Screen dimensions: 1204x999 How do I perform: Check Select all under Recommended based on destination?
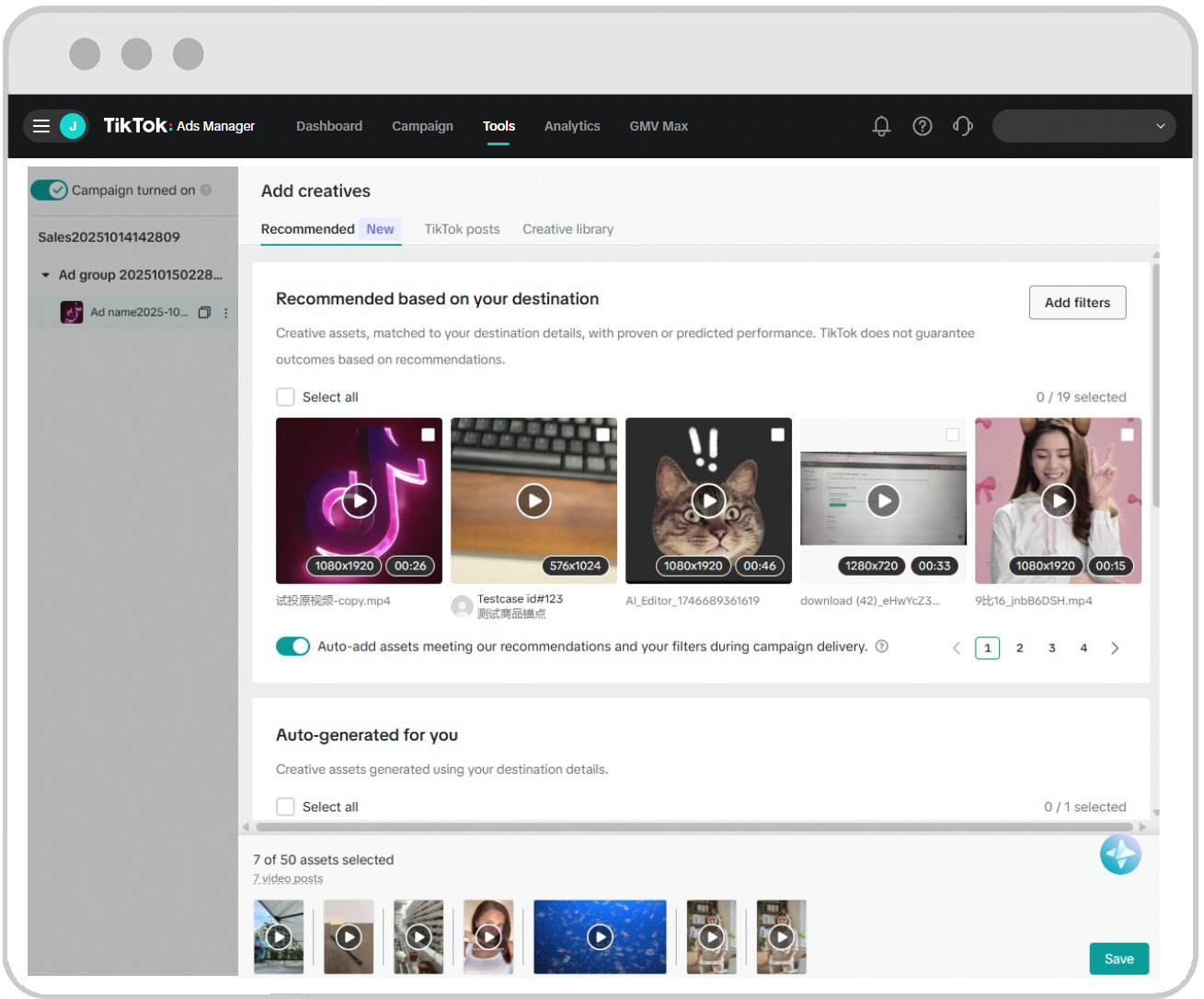point(286,397)
